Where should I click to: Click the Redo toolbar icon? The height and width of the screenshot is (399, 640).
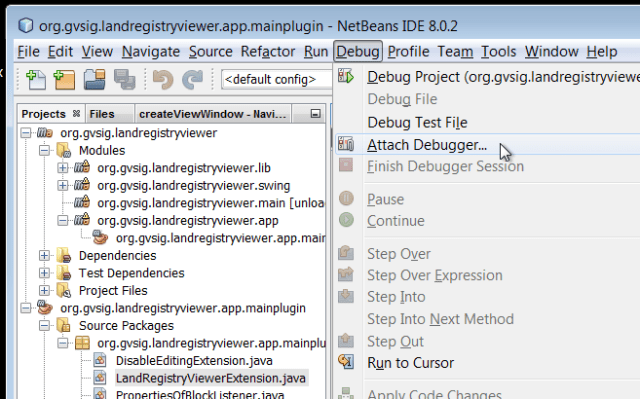tap(192, 79)
